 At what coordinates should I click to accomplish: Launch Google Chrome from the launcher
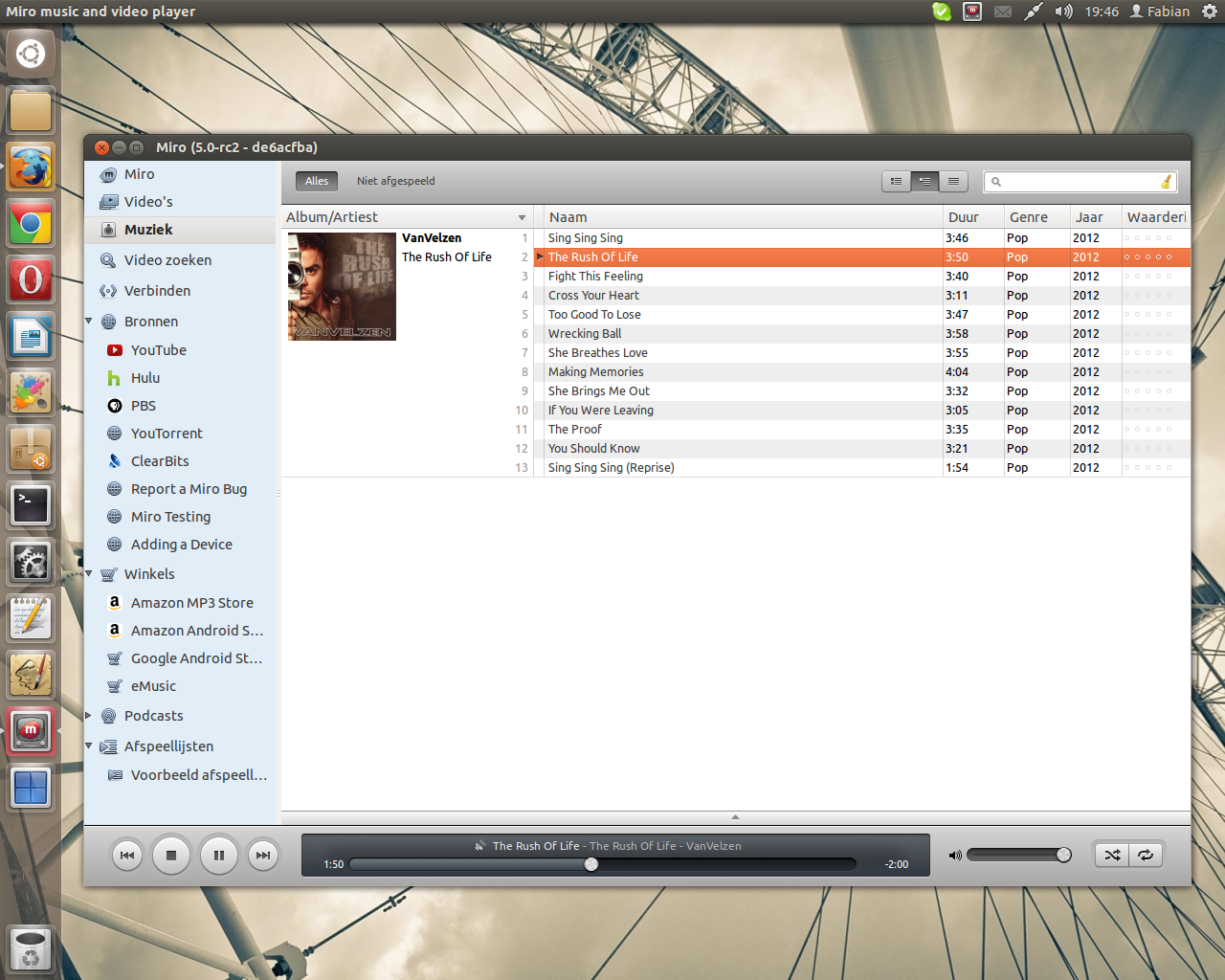31,224
